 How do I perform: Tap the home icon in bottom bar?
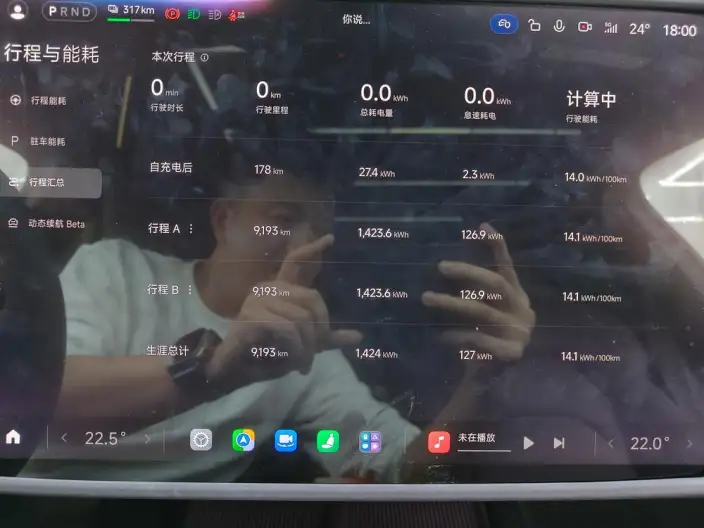13,436
